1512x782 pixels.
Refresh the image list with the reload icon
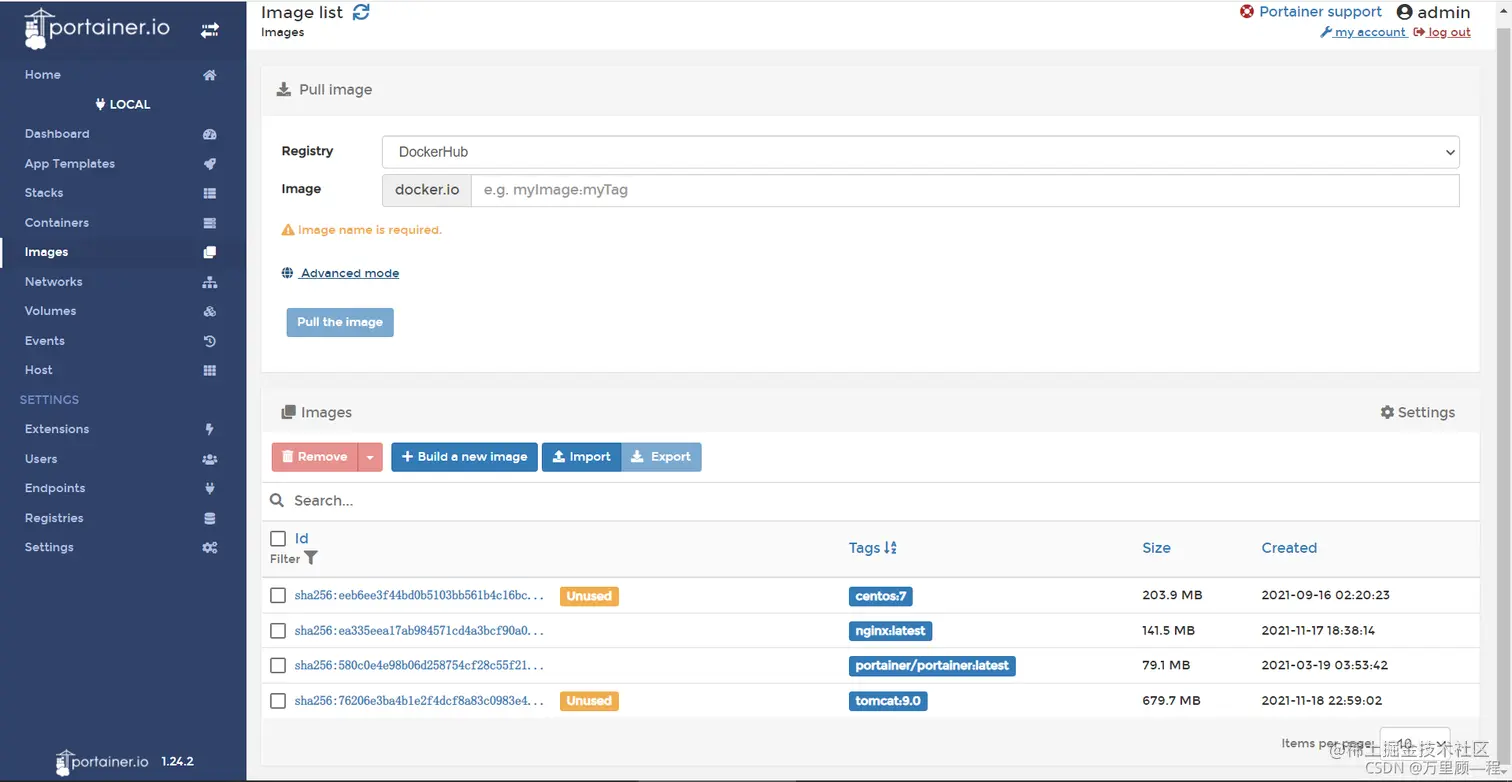coord(361,12)
